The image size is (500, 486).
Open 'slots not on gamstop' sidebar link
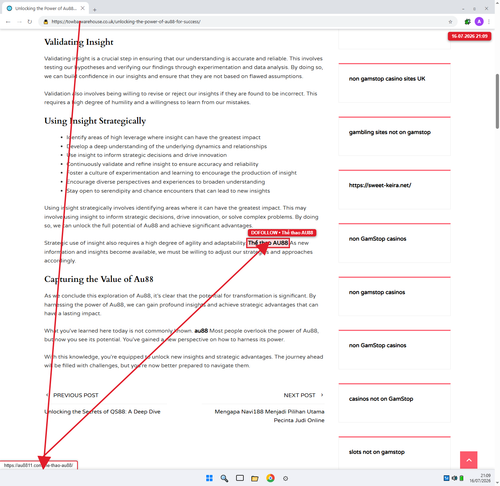tap(377, 452)
